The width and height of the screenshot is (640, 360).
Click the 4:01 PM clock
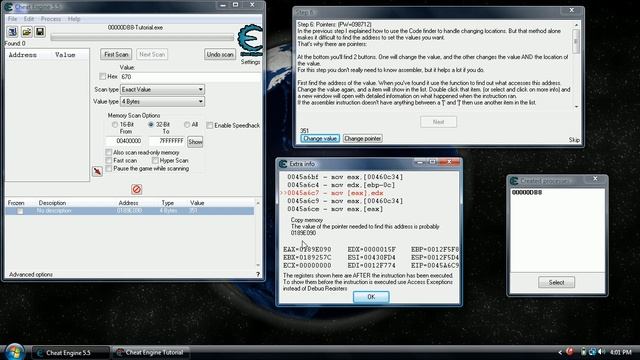621,352
